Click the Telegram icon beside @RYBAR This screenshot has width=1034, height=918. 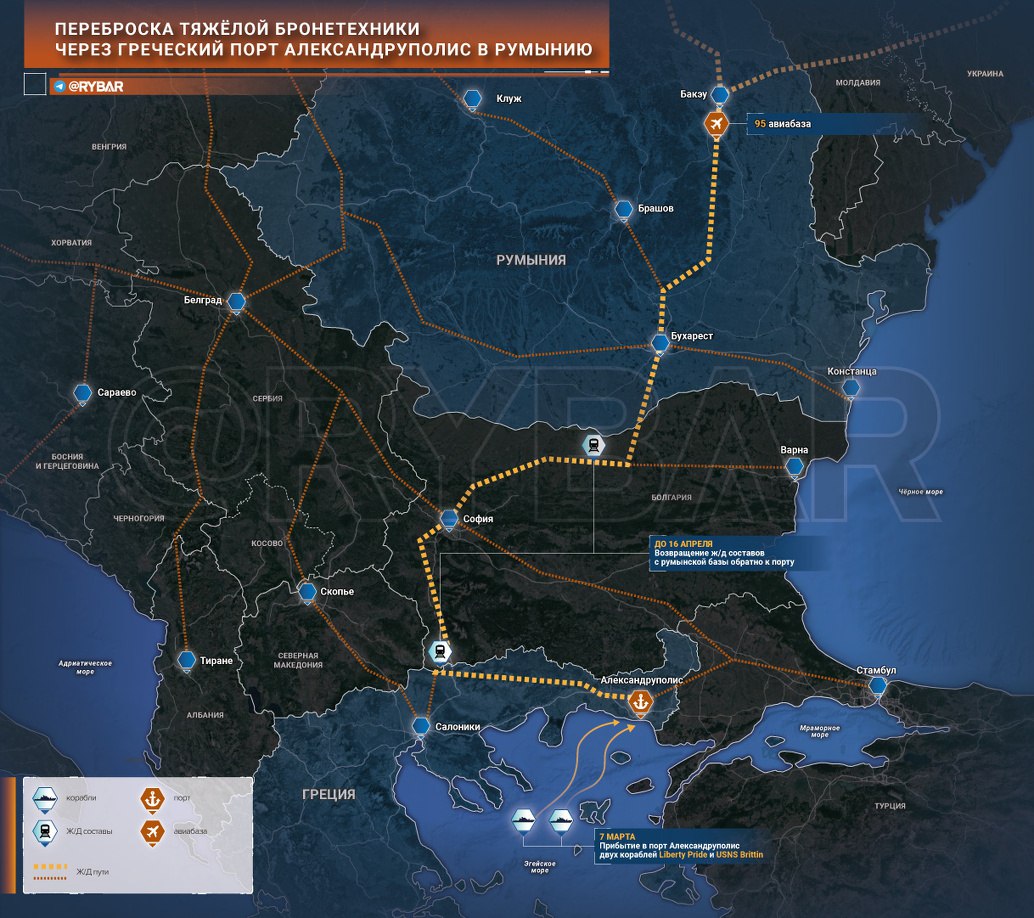(x=59, y=87)
